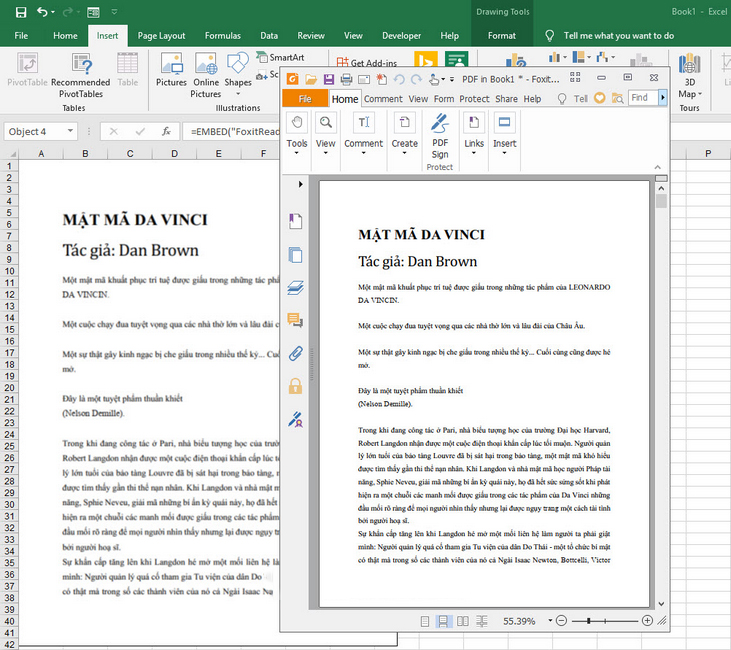731x650 pixels.
Task: Switch Foxit to single page view
Action: pyautogui.click(x=425, y=621)
